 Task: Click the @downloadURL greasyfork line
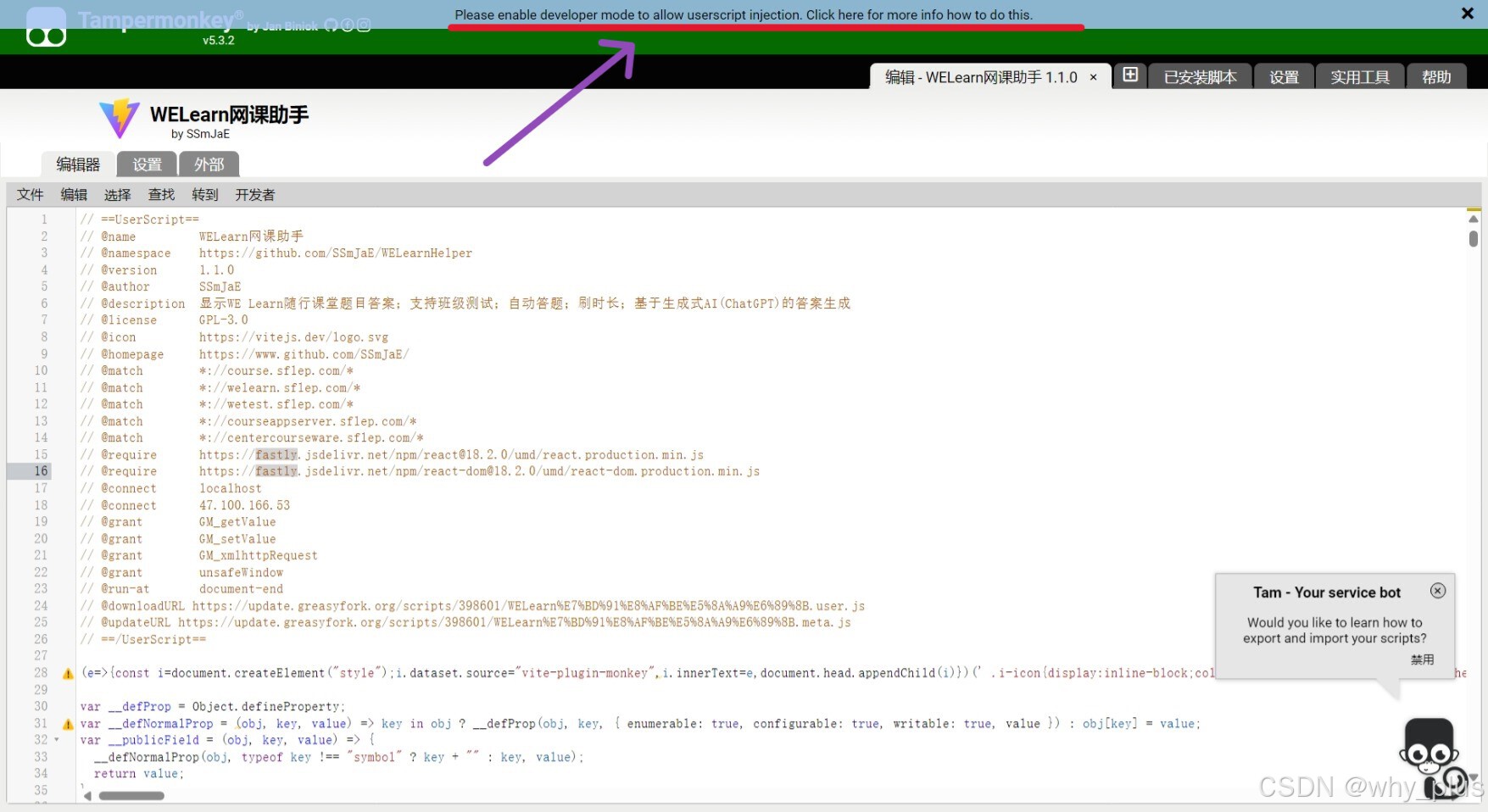tap(472, 606)
